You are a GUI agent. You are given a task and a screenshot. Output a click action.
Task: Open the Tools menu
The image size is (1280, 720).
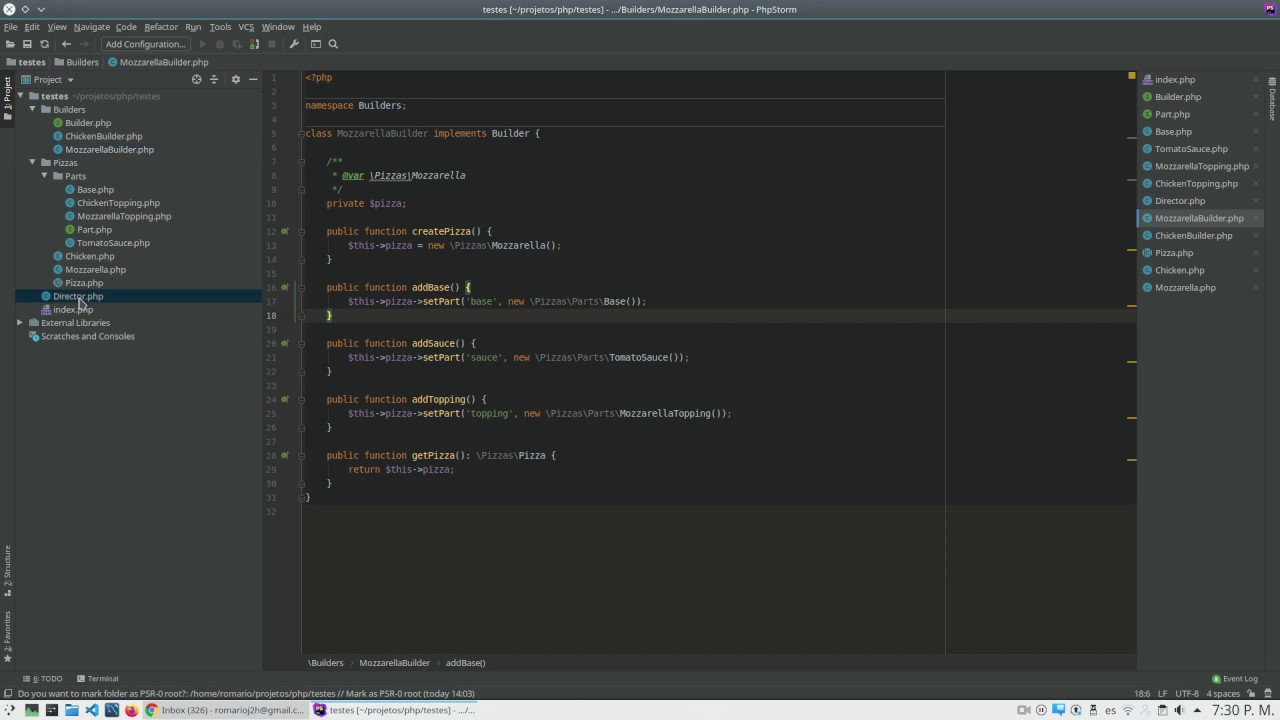pyautogui.click(x=220, y=27)
